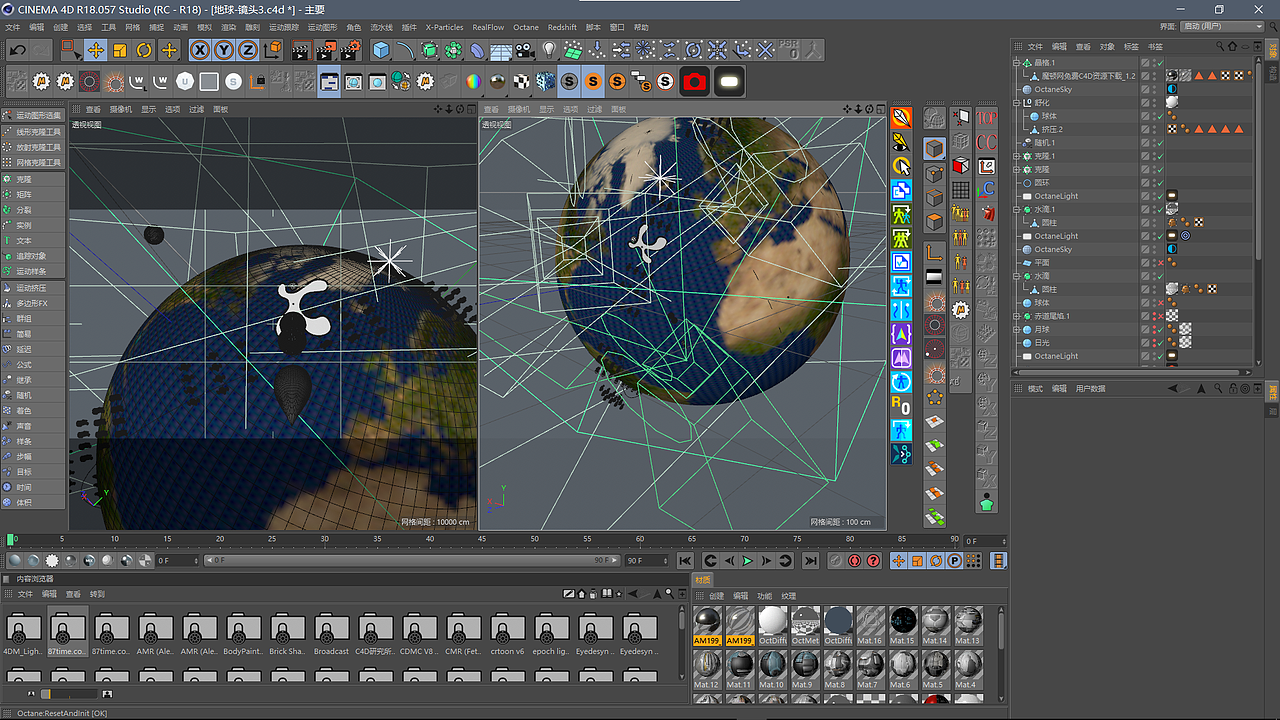Screen dimensions: 1280x720
Task: Open the BodyPaint folder in content browser
Action: [x=242, y=633]
